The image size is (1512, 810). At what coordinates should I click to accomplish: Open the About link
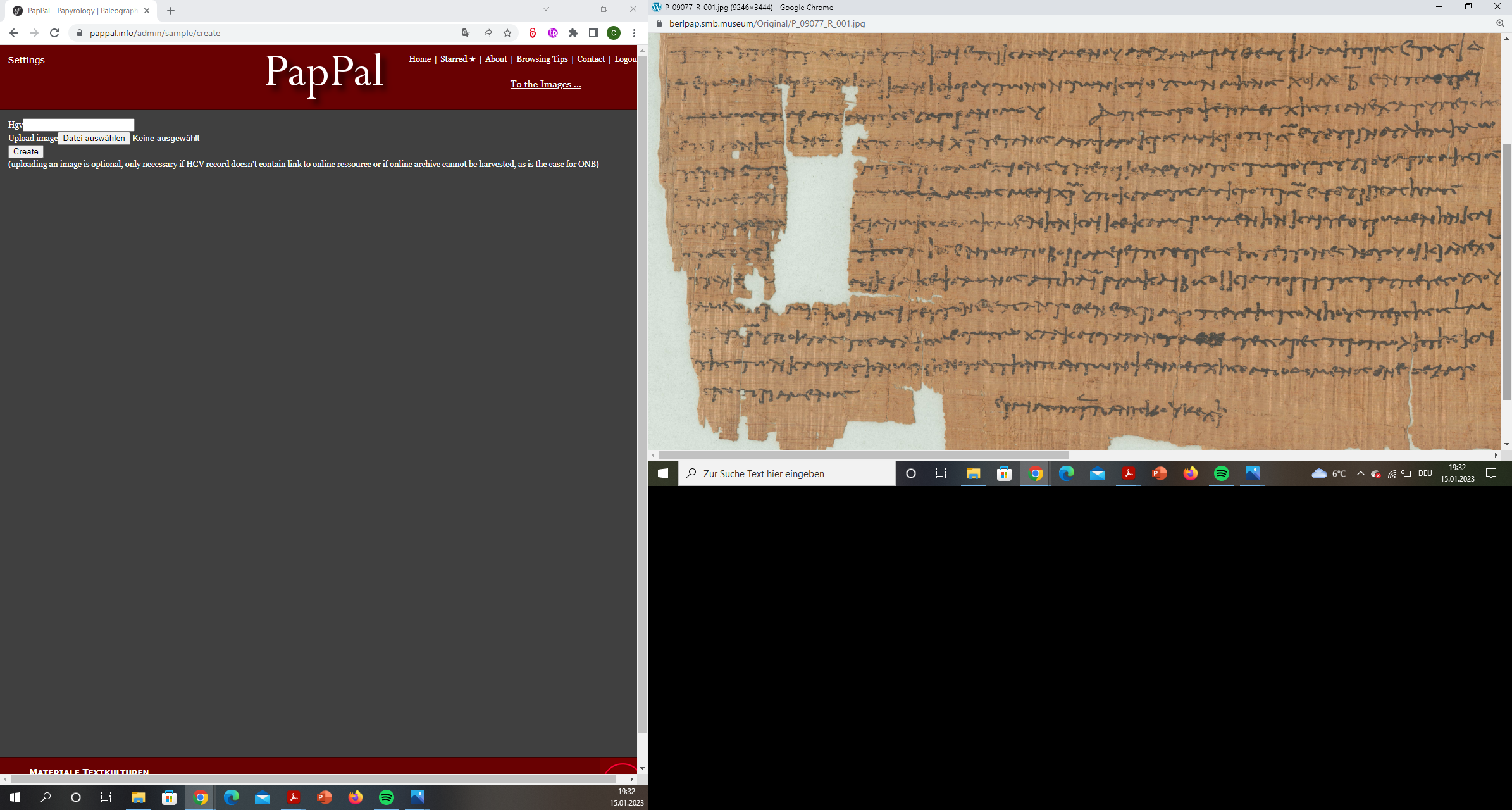[496, 59]
